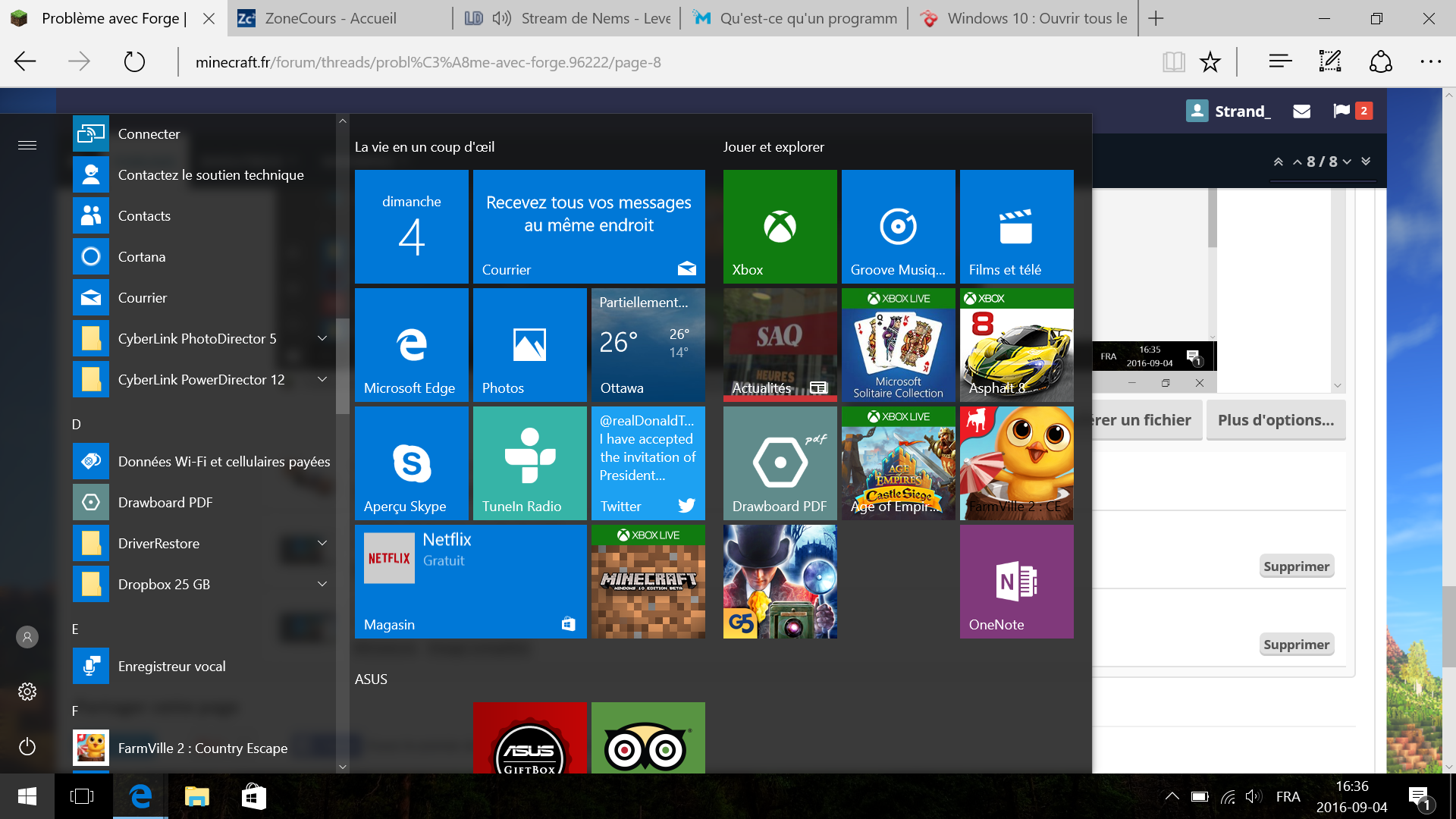Screen dimensions: 1456x819
Task: Open forum inbox envelope icon
Action: tap(1301, 111)
